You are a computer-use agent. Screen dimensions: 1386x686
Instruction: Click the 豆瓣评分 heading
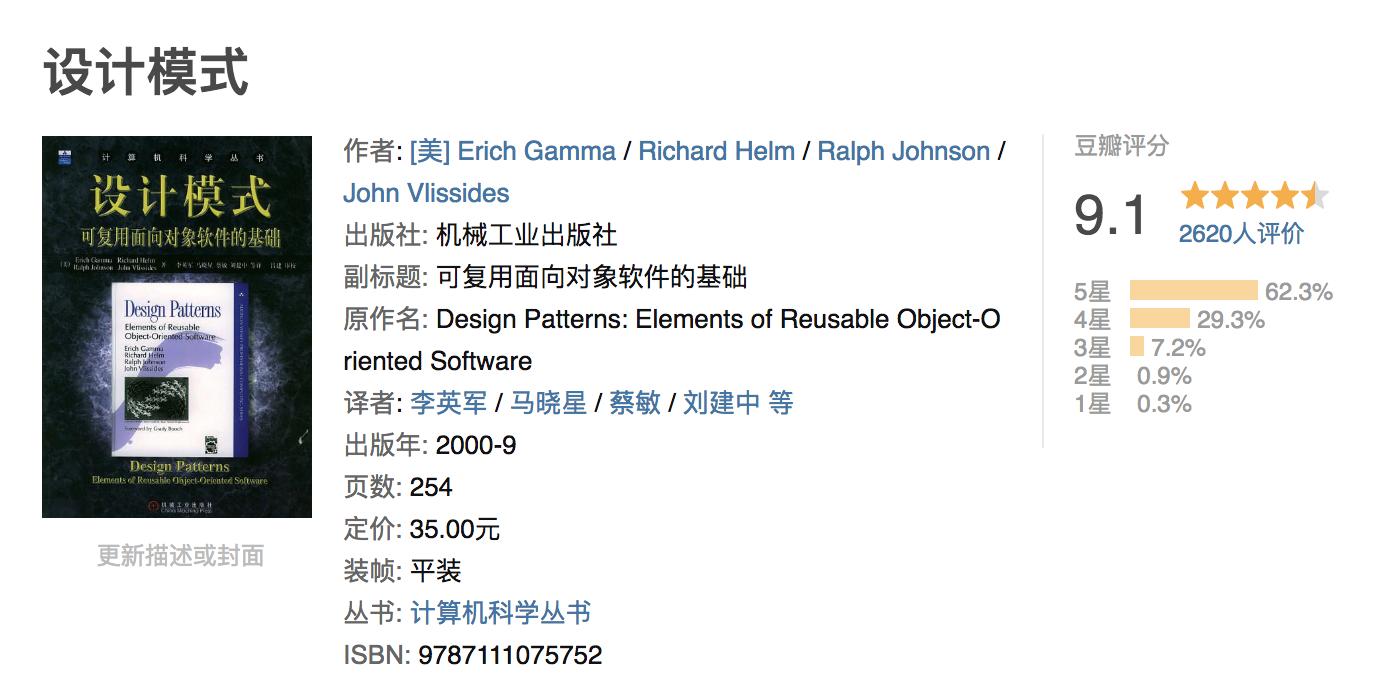(x=1121, y=147)
